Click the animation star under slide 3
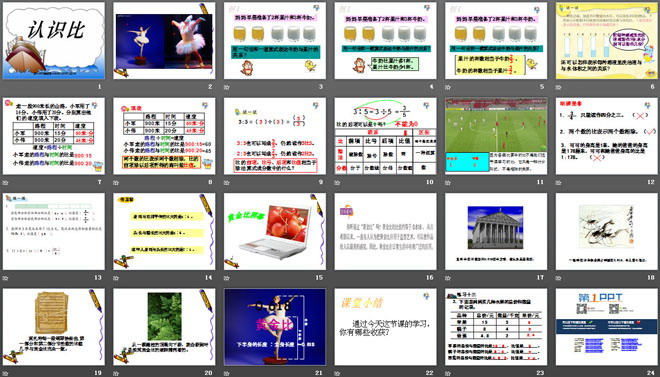Screen dimensions: 660x377 (227, 88)
